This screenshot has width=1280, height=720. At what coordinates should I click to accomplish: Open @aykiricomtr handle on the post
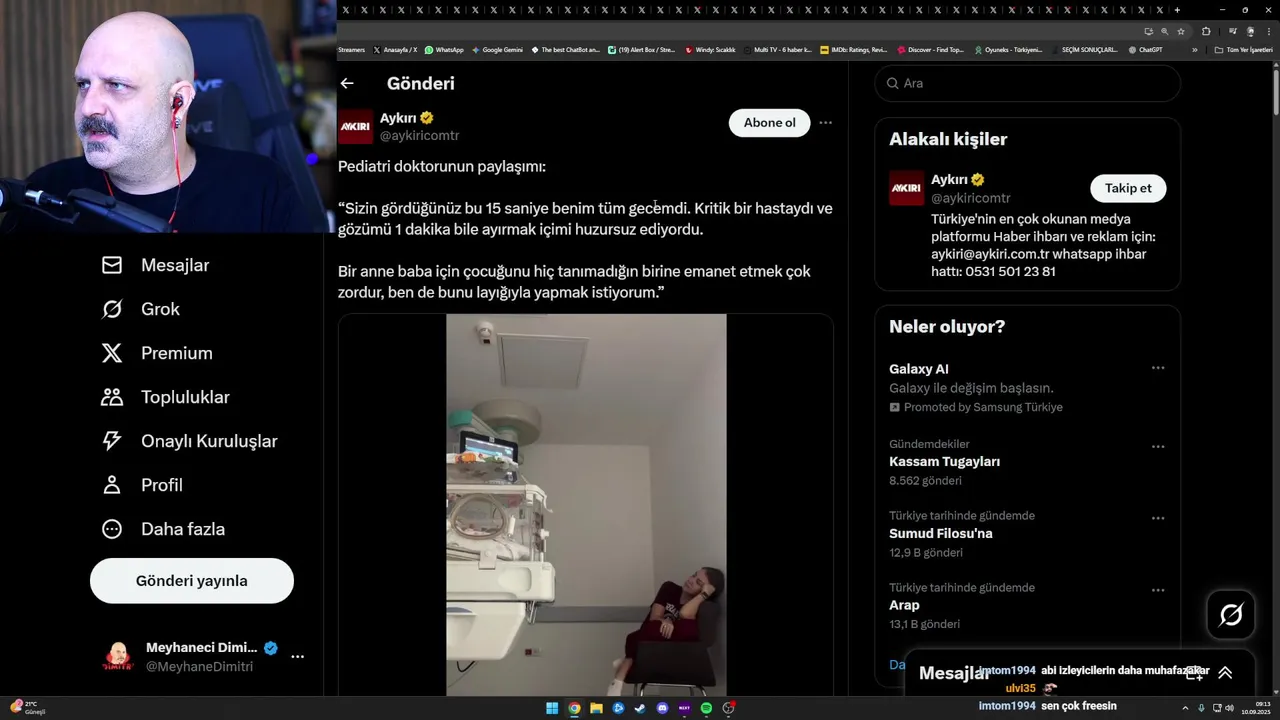pos(419,136)
